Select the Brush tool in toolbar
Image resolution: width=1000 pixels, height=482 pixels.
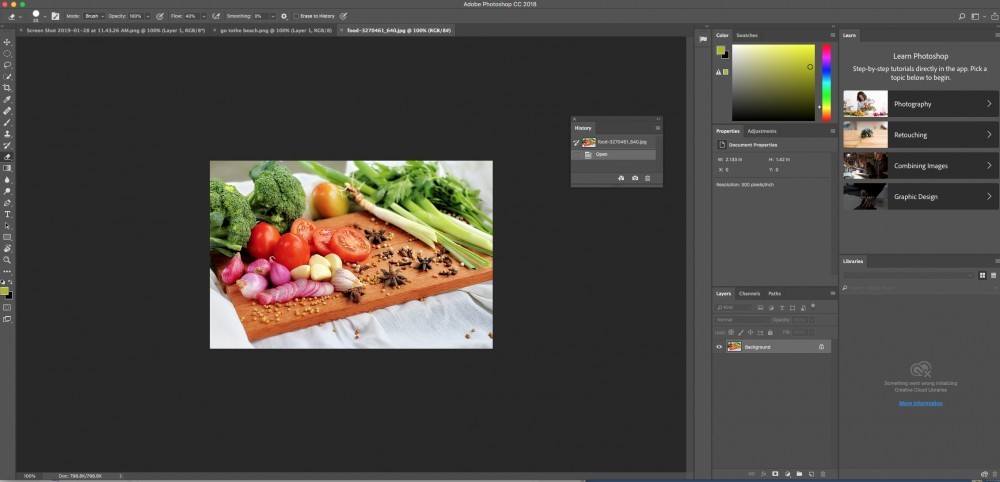pyautogui.click(x=8, y=122)
